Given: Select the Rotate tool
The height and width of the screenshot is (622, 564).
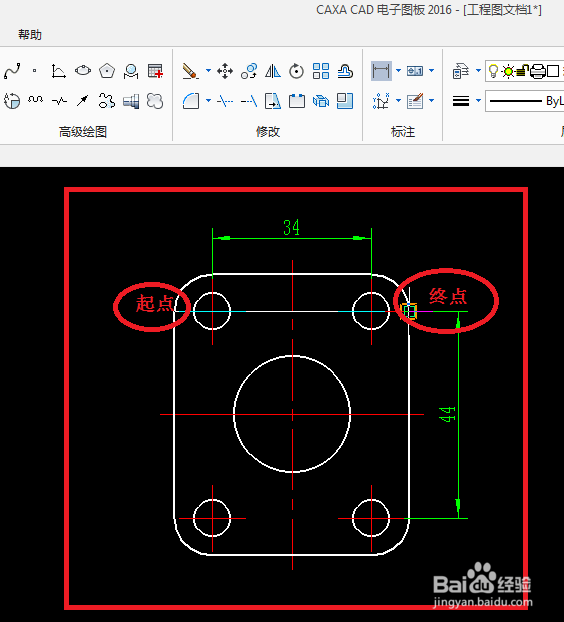Looking at the screenshot, I should [297, 71].
